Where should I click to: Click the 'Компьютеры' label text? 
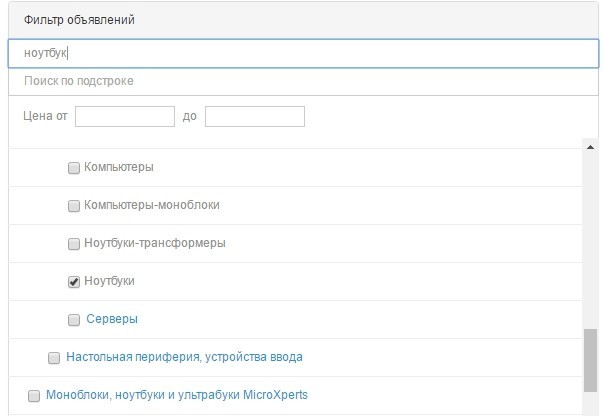(119, 167)
